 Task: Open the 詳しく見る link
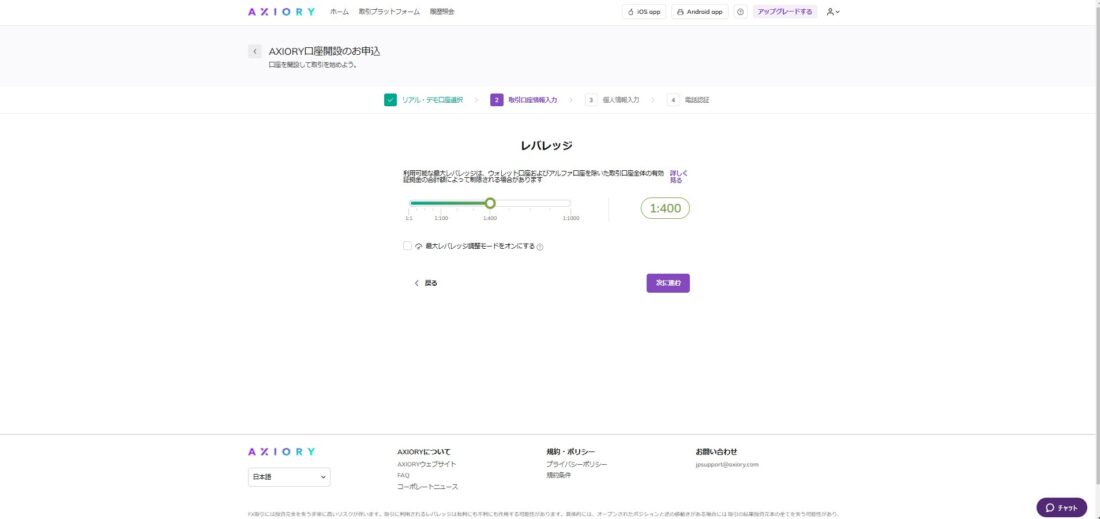(x=677, y=176)
